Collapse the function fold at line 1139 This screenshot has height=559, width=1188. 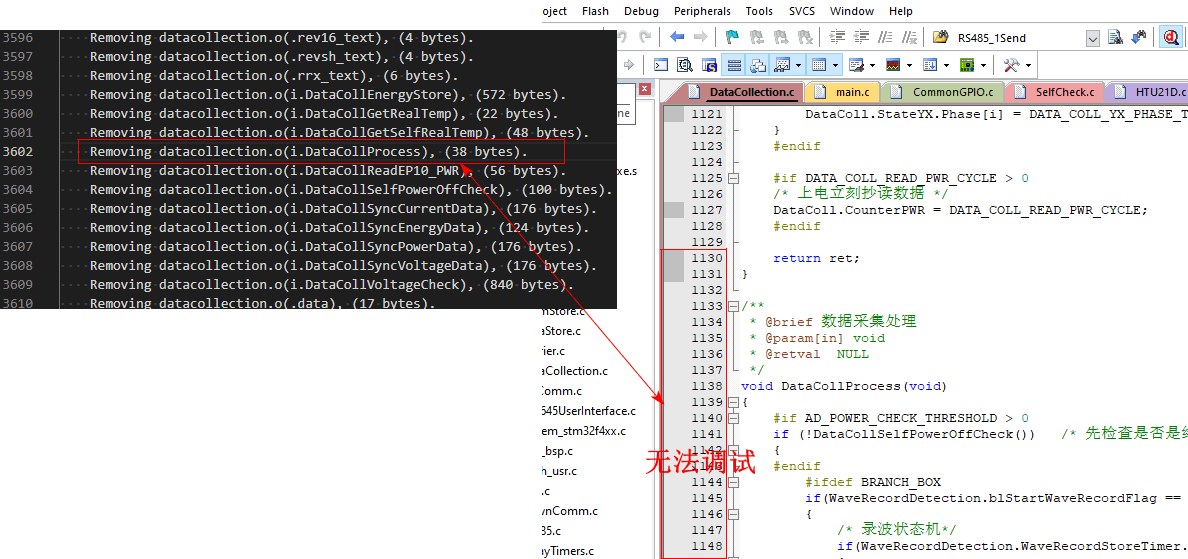733,402
